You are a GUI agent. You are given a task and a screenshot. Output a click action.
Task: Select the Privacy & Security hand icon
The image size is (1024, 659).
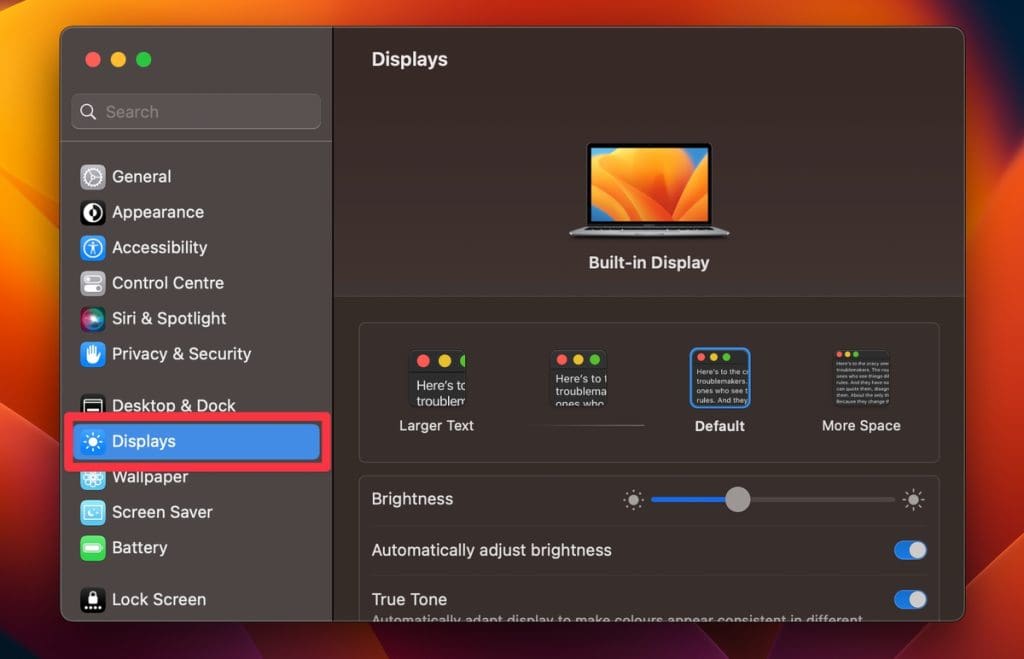click(93, 354)
